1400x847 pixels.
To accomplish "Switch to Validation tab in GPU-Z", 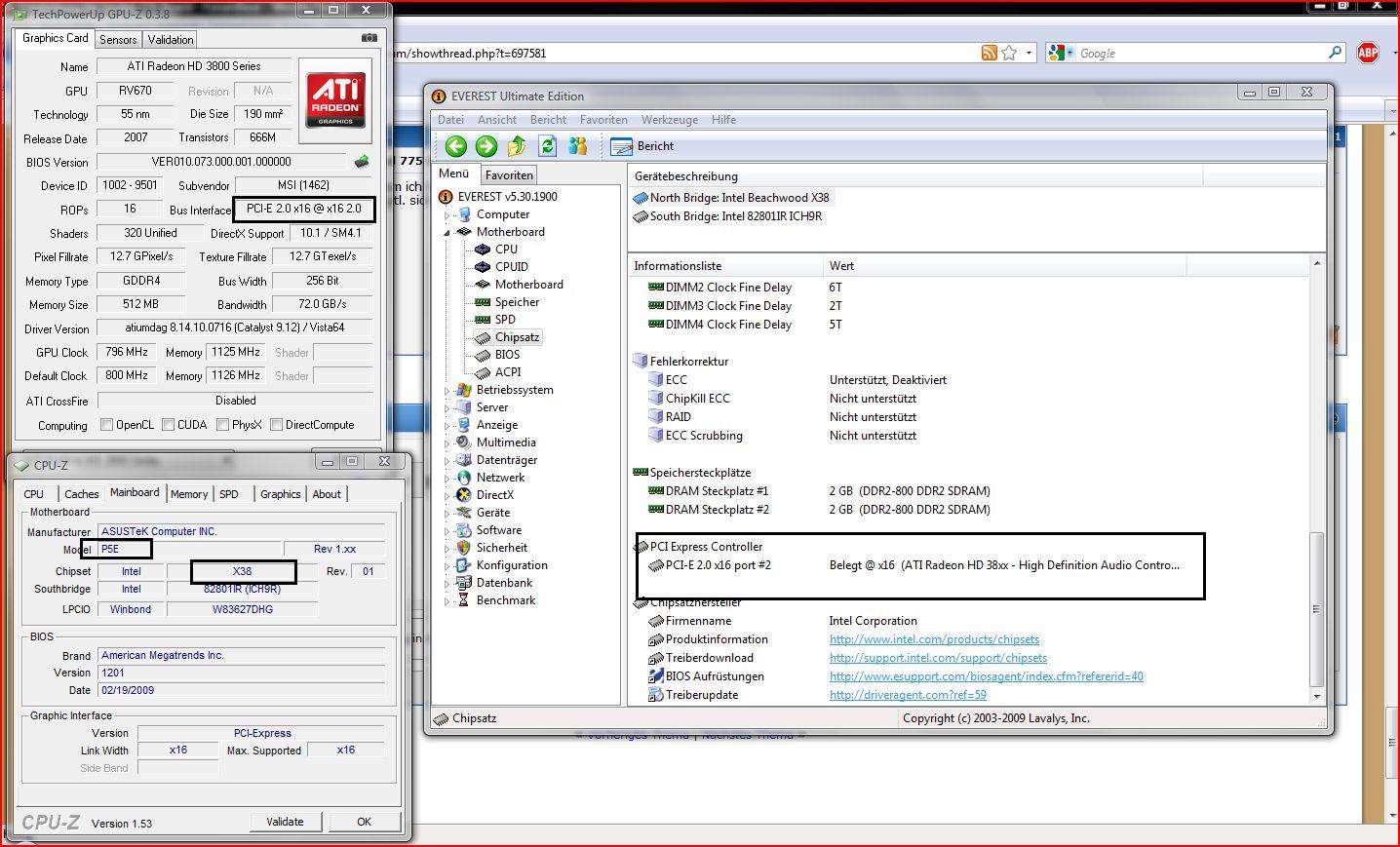I will click(x=171, y=40).
